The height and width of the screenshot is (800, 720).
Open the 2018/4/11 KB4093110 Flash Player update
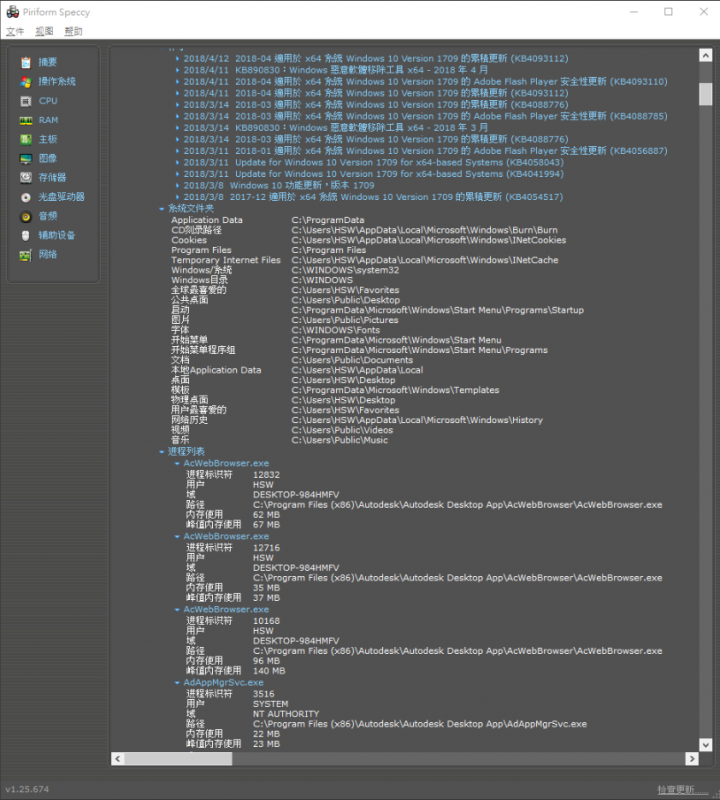pyautogui.click(x=426, y=82)
